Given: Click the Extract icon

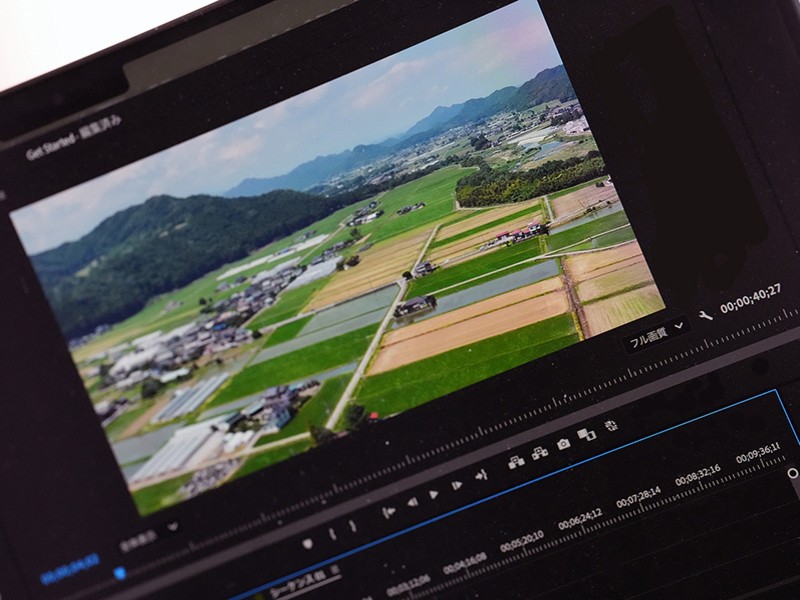Looking at the screenshot, I should (540, 452).
